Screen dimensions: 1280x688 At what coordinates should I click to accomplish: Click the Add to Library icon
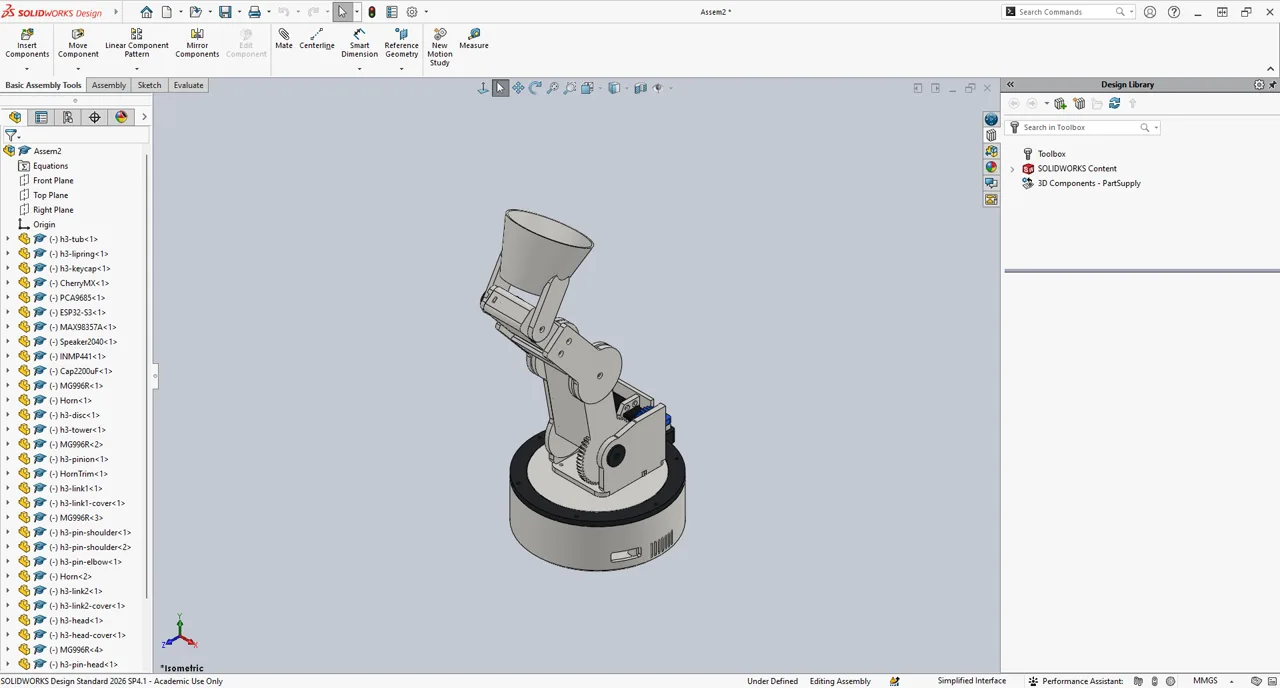pyautogui.click(x=1060, y=104)
